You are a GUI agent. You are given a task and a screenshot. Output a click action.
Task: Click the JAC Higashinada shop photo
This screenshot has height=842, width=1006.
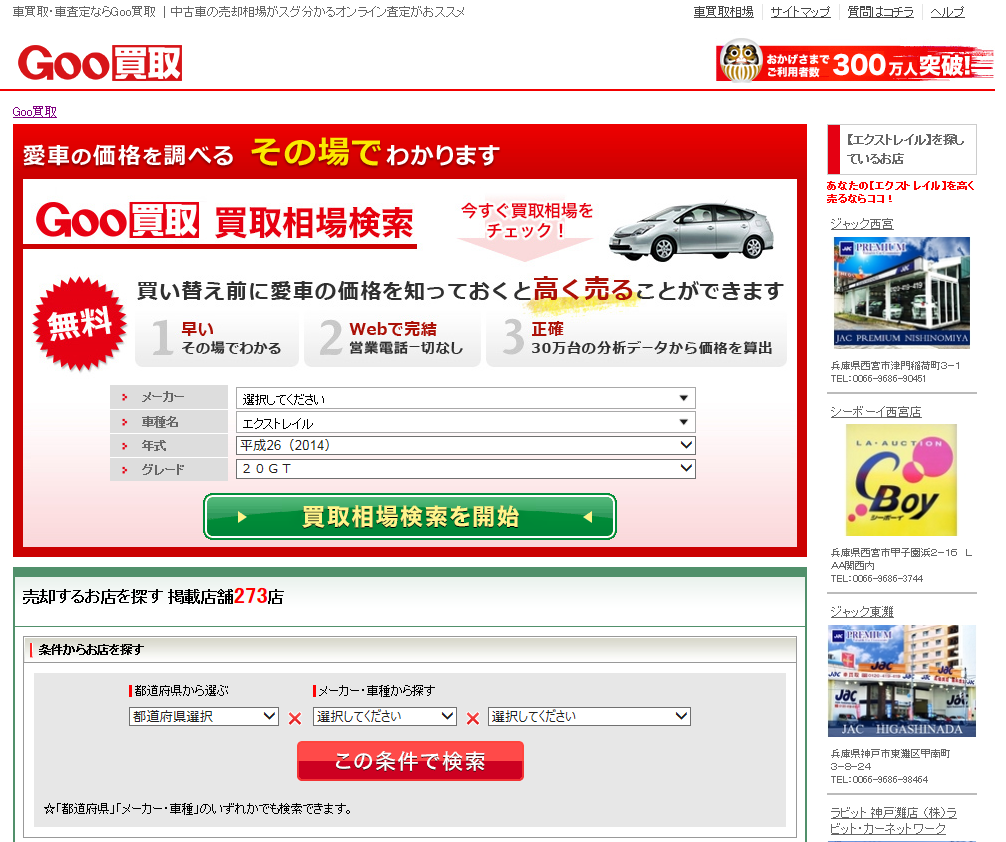pyautogui.click(x=901, y=681)
